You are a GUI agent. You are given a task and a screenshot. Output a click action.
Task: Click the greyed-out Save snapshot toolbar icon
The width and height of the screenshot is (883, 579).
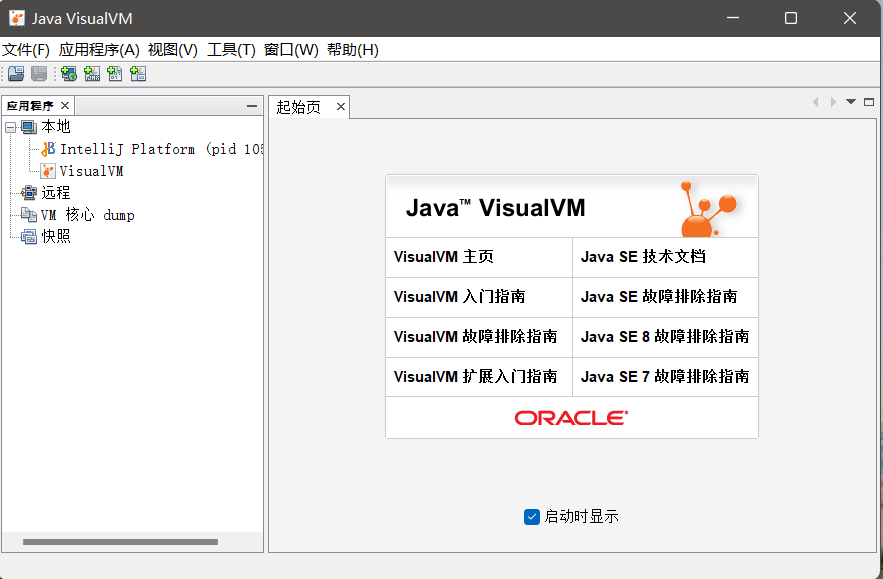pyautogui.click(x=39, y=74)
